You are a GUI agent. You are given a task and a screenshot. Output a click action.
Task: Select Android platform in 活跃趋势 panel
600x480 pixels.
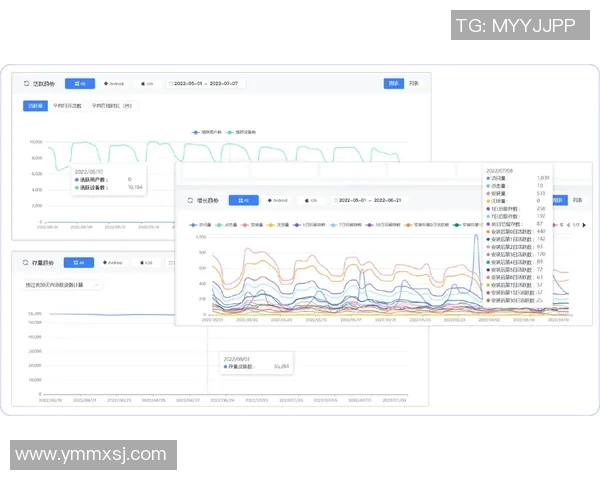point(115,84)
